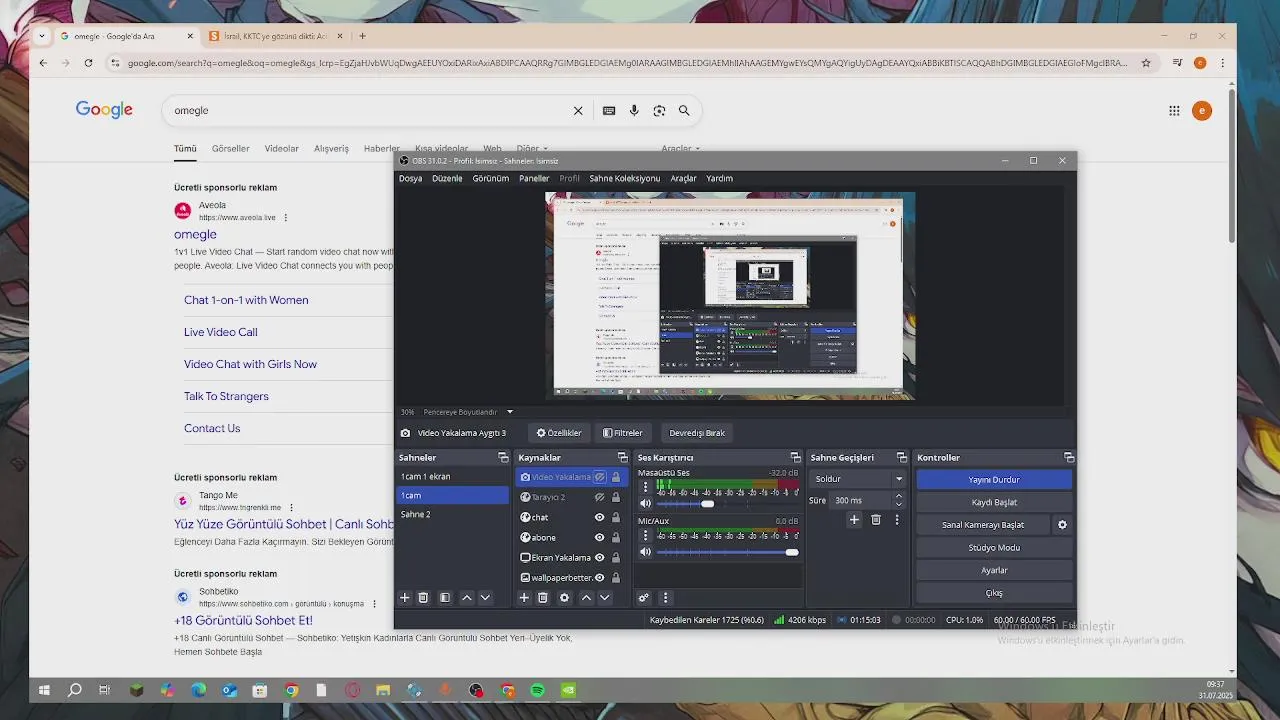The image size is (1280, 720).
Task: Toggle lock on chat source
Action: pos(616,517)
